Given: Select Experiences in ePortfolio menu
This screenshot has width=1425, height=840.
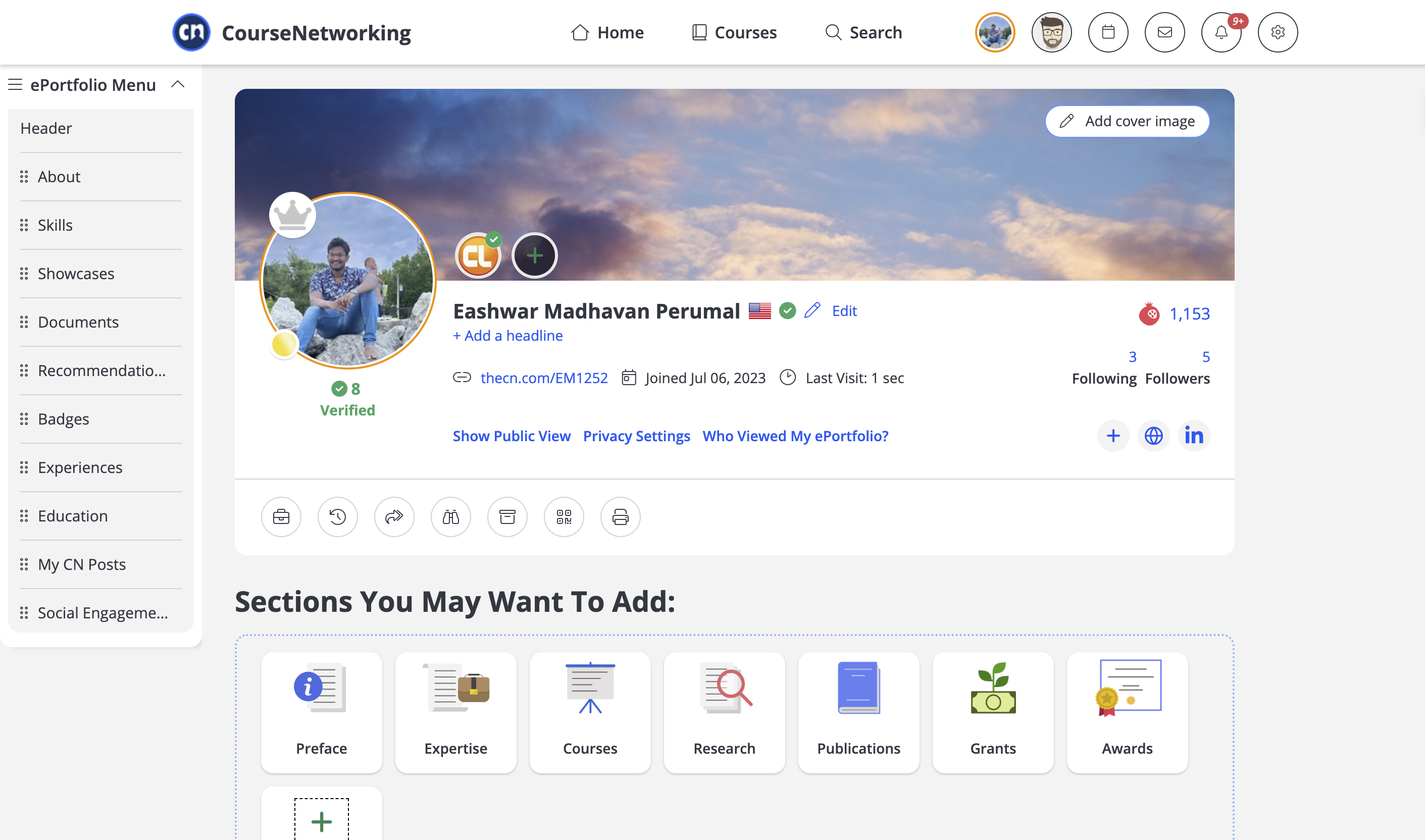Looking at the screenshot, I should (101, 467).
